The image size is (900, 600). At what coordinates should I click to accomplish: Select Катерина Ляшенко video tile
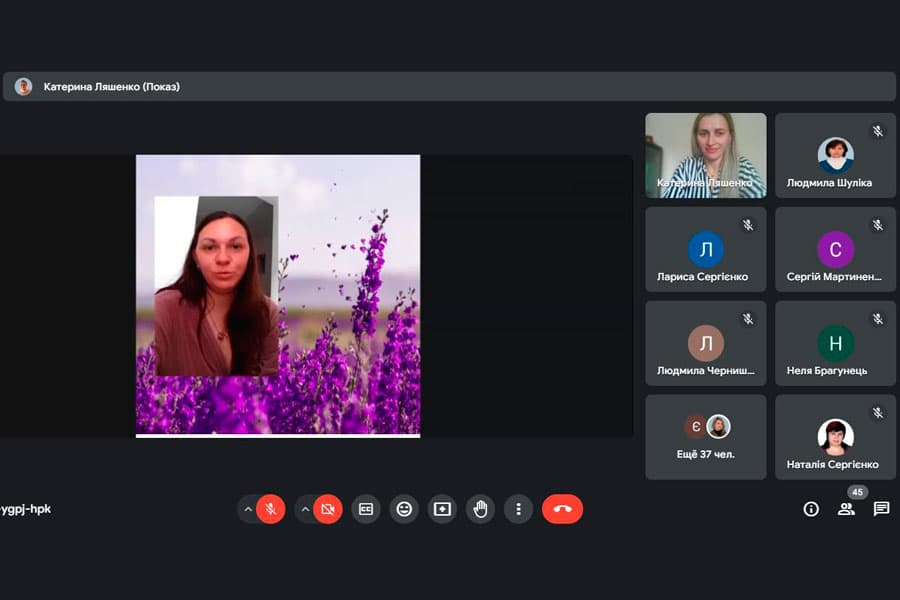click(x=705, y=155)
